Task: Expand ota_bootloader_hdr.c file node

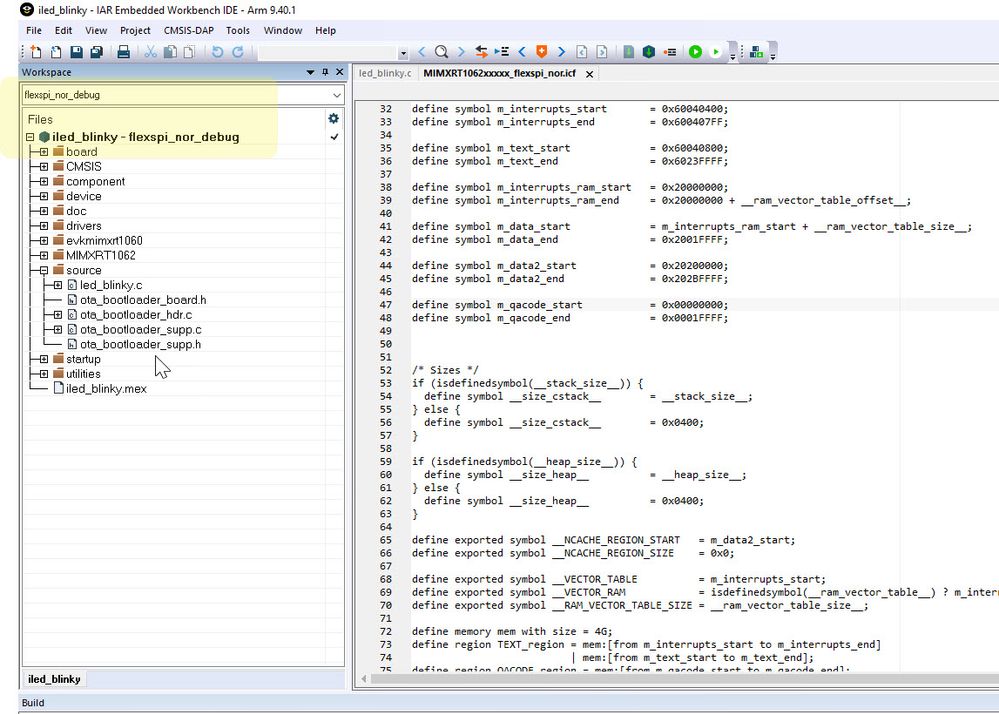Action: 58,315
